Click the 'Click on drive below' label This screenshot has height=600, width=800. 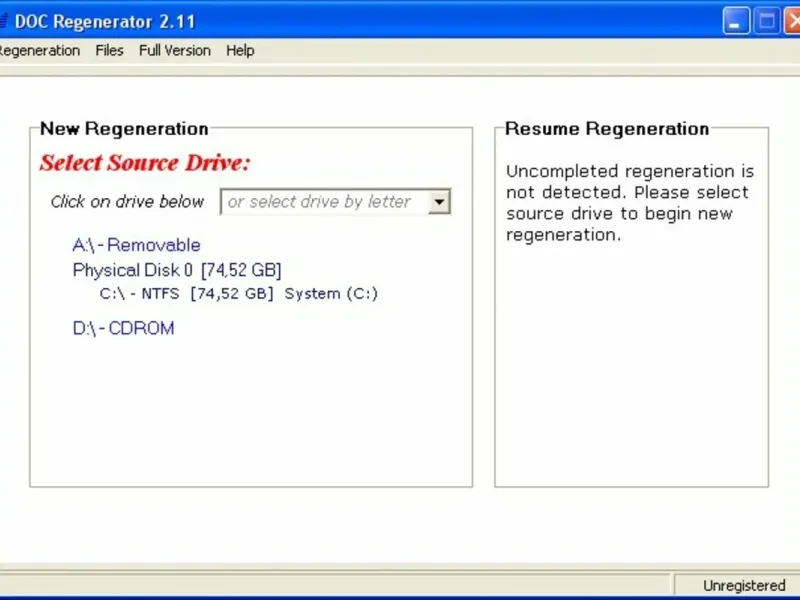click(127, 202)
